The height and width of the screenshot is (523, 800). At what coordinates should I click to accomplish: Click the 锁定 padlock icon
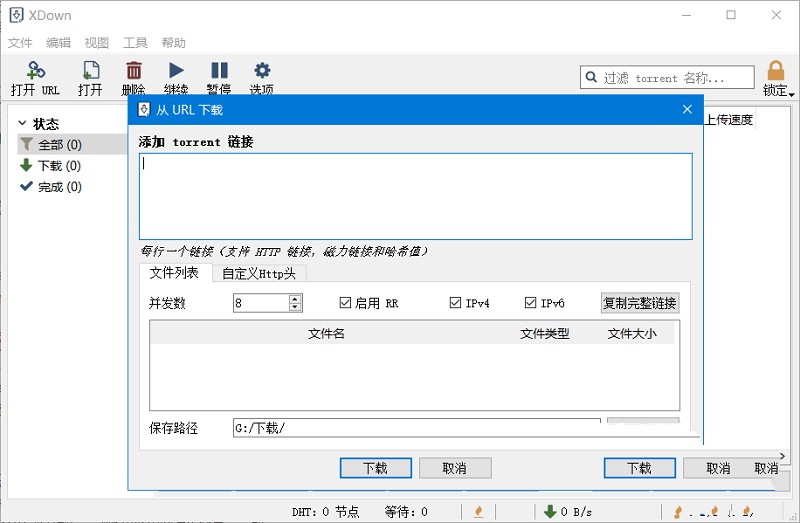click(x=776, y=70)
